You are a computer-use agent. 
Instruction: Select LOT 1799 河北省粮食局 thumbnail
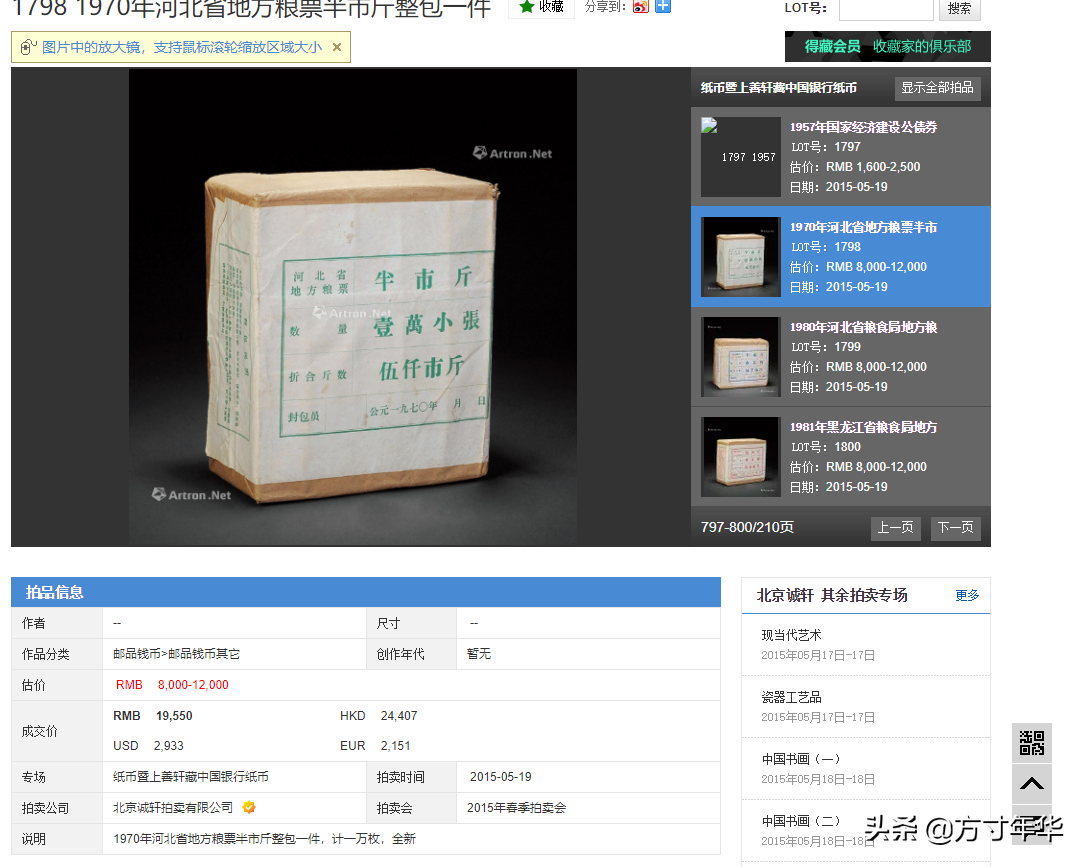[740, 357]
